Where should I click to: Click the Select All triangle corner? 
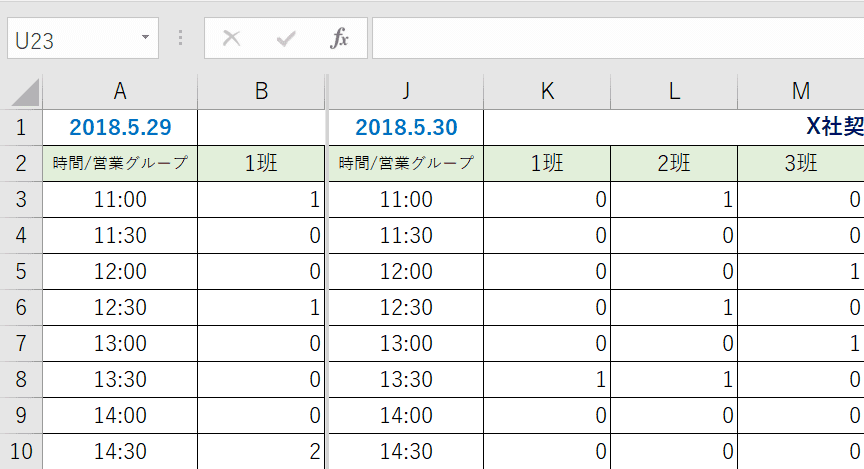tap(25, 92)
